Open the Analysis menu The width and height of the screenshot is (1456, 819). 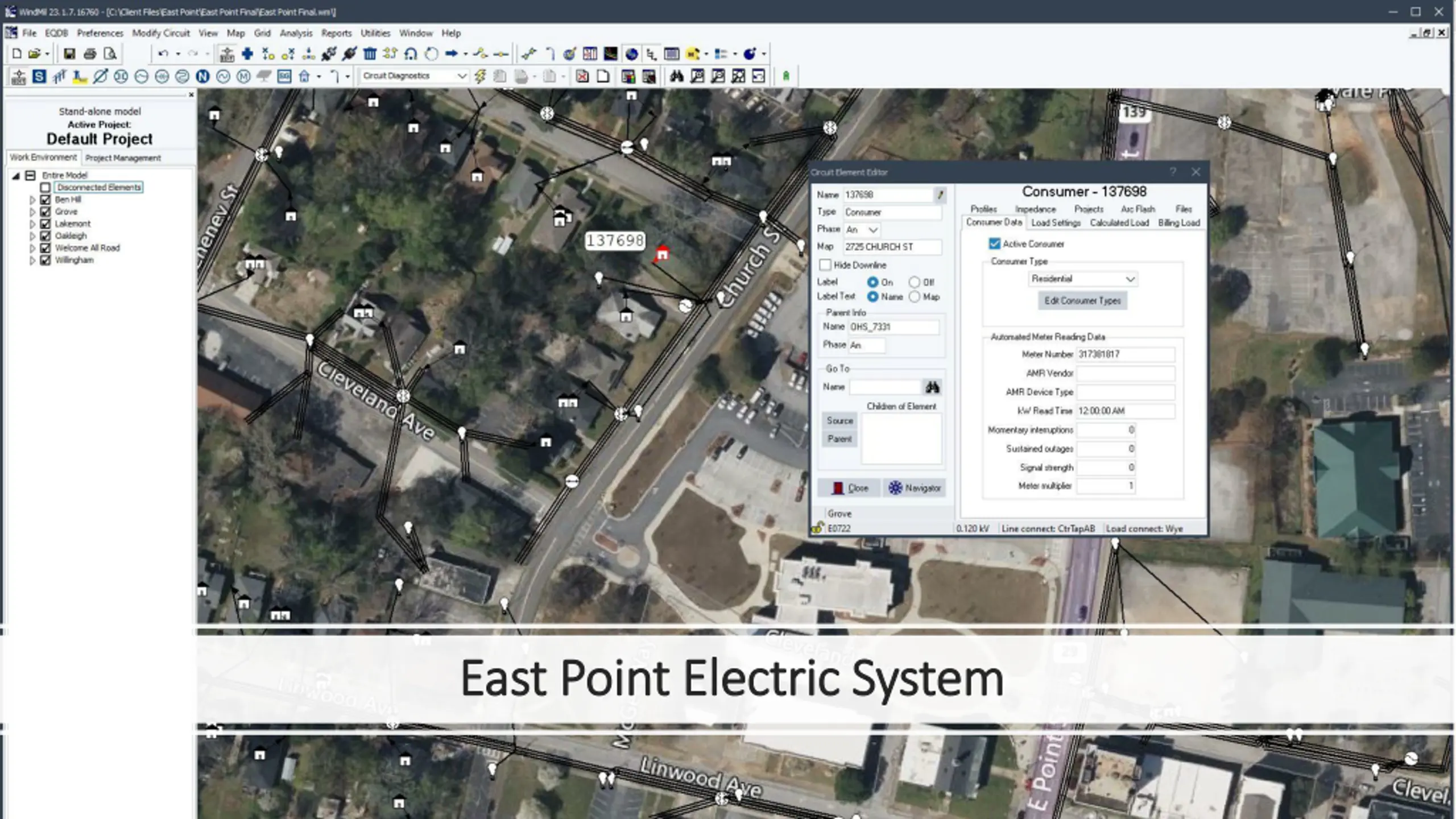point(296,33)
